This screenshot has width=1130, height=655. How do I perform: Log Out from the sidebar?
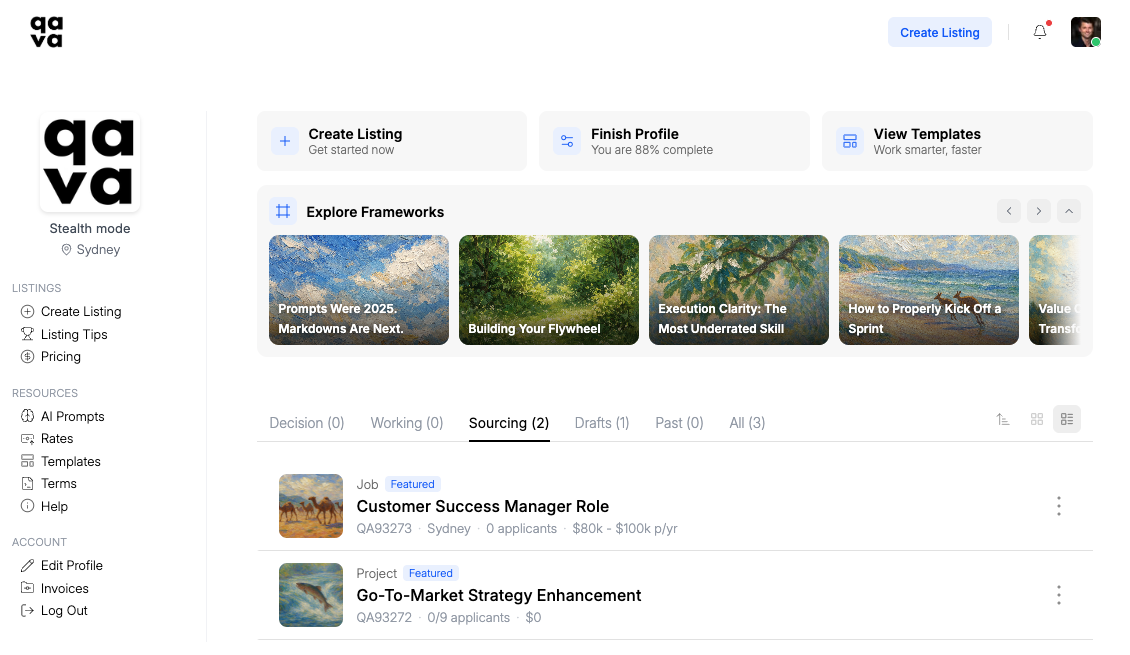64,611
